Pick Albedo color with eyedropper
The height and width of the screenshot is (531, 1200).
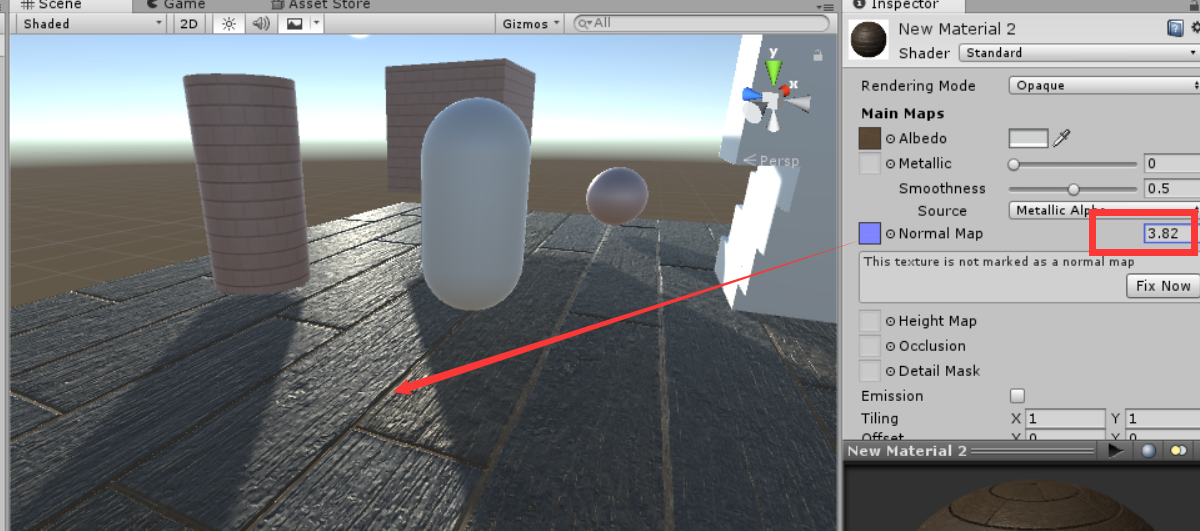point(1062,139)
